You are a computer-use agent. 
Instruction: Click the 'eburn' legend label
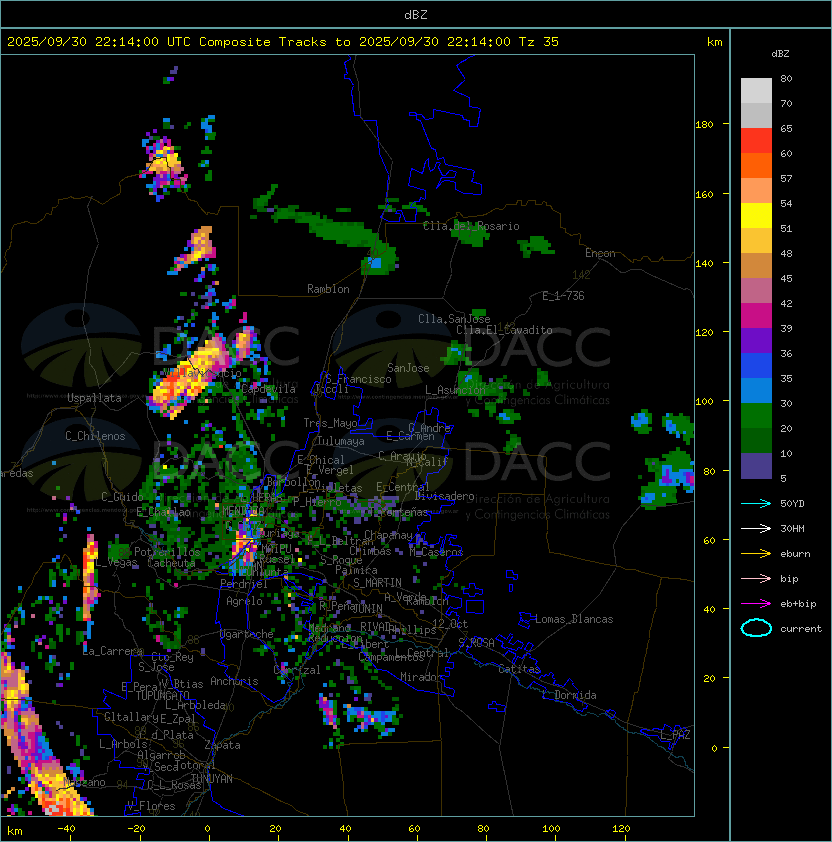(795, 554)
